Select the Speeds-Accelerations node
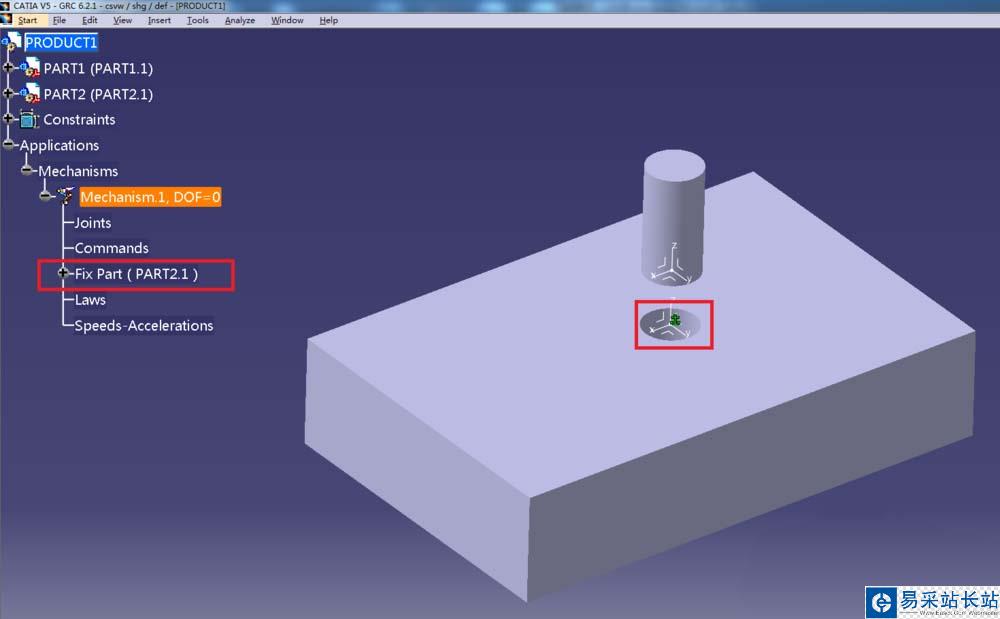 point(143,326)
